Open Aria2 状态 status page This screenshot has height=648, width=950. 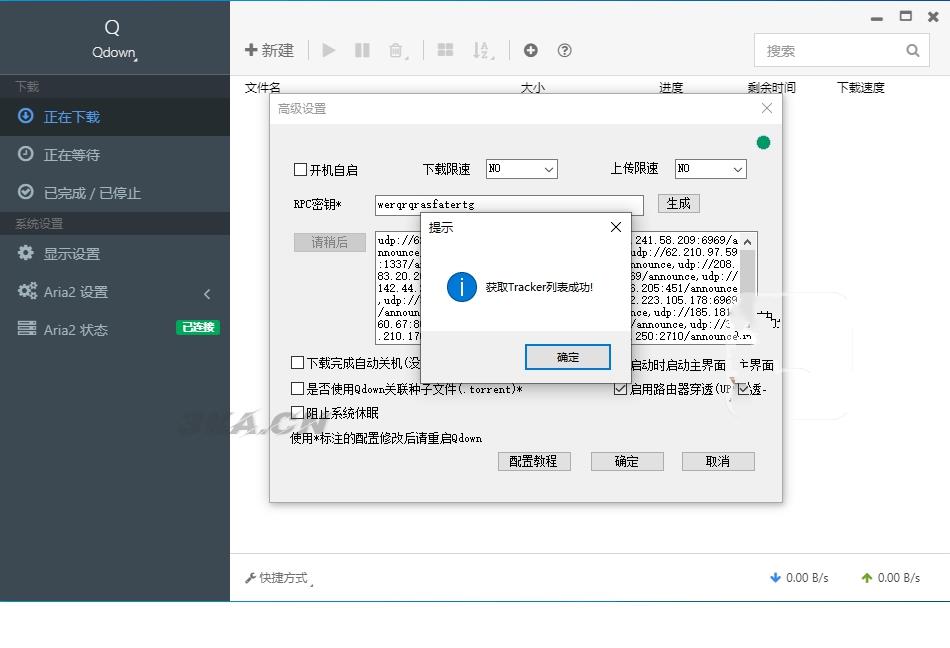coord(115,329)
